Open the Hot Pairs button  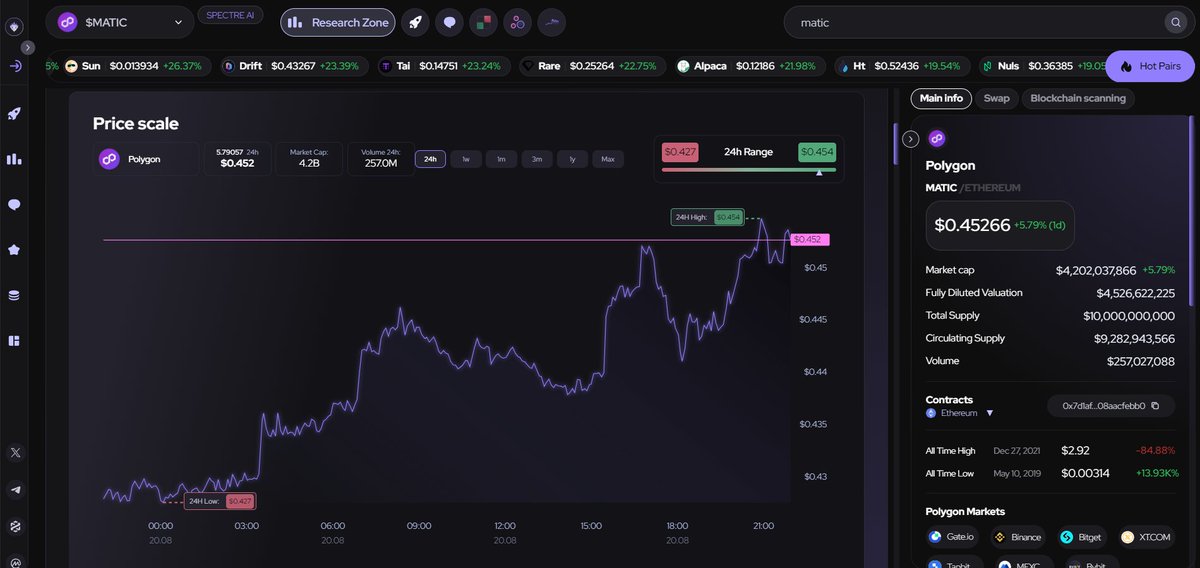click(x=1150, y=66)
